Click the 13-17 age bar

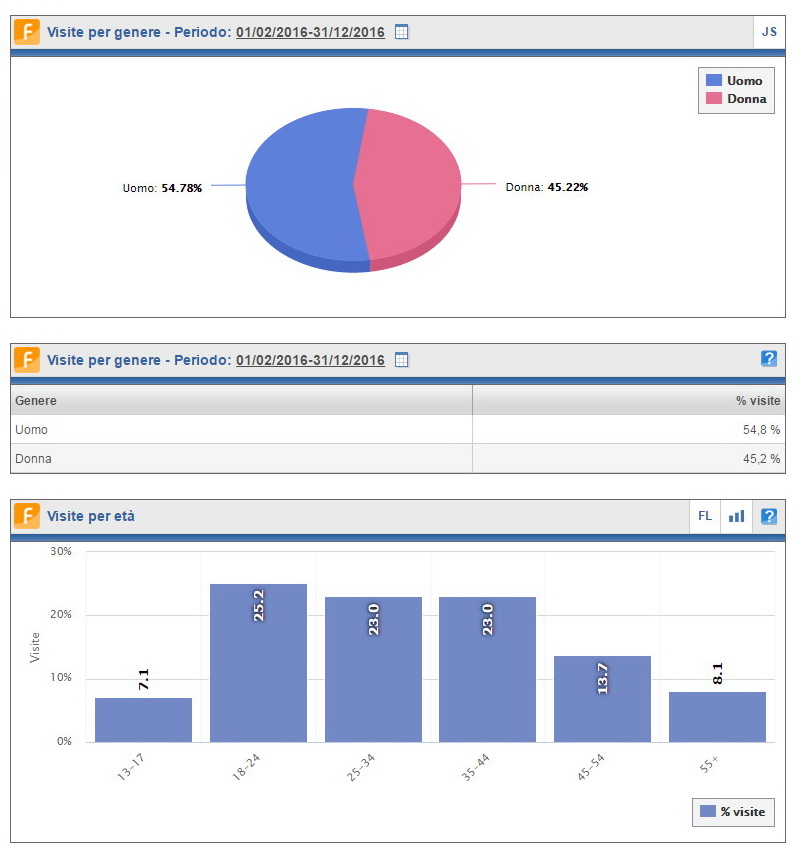coord(143,720)
